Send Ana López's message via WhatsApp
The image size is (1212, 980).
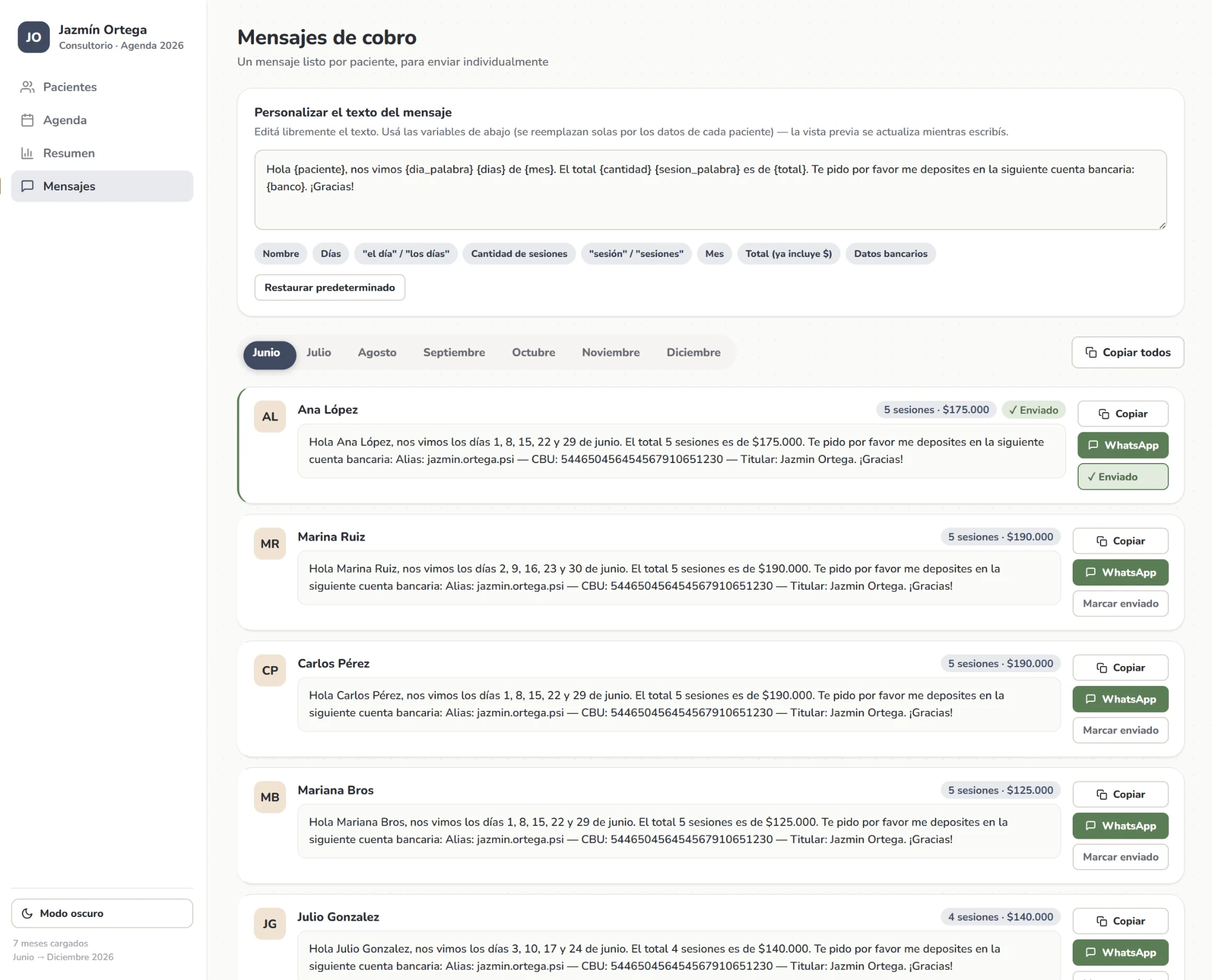pyautogui.click(x=1123, y=445)
